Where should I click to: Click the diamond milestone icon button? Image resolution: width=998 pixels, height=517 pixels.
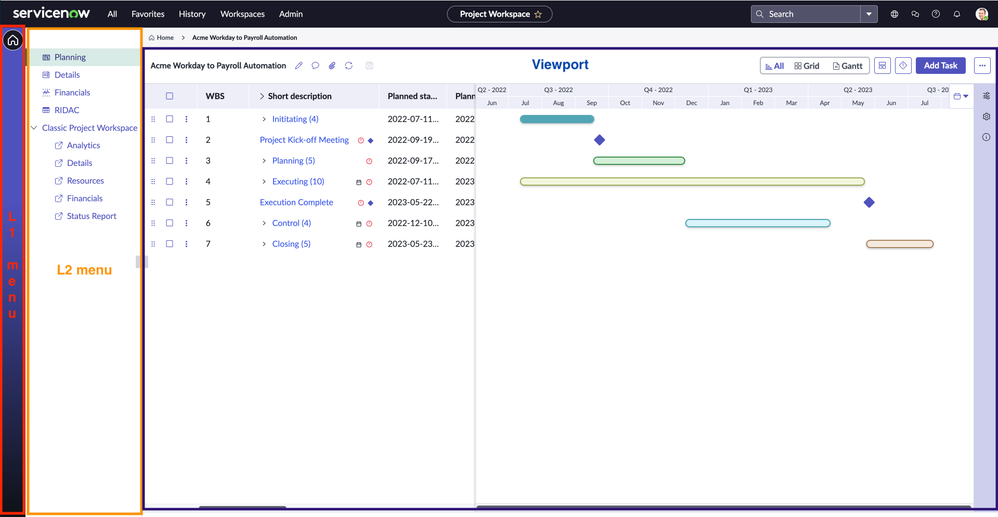click(x=903, y=66)
